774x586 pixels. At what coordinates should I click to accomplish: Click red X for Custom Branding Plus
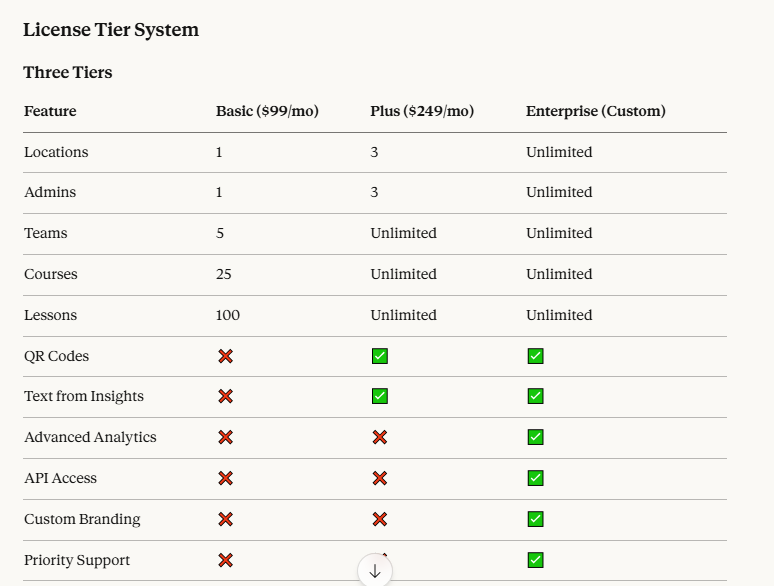(x=380, y=519)
